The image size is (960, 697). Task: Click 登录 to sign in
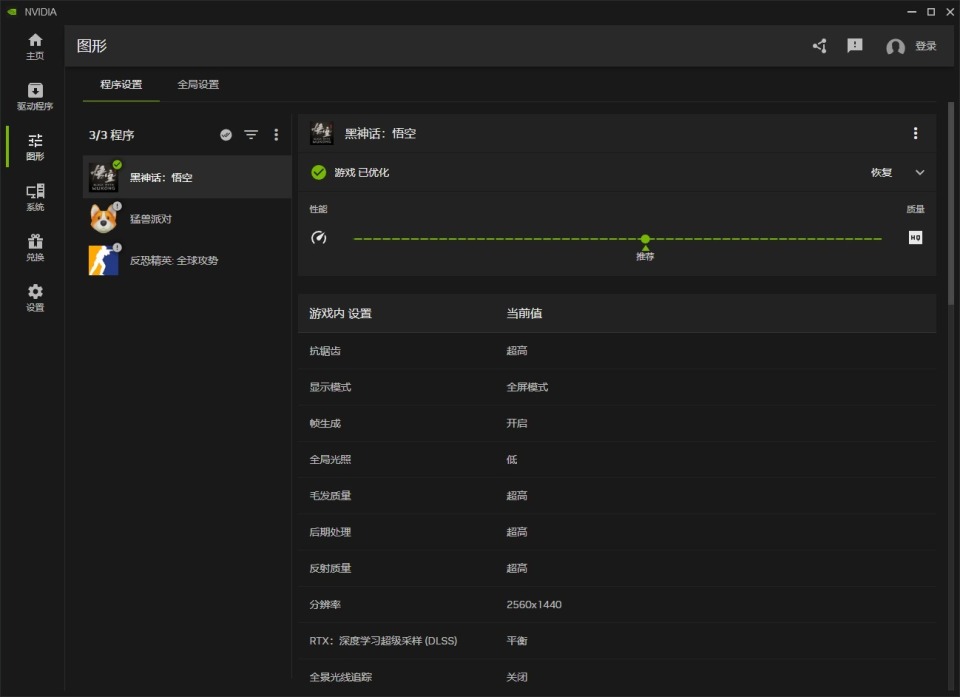pos(925,46)
